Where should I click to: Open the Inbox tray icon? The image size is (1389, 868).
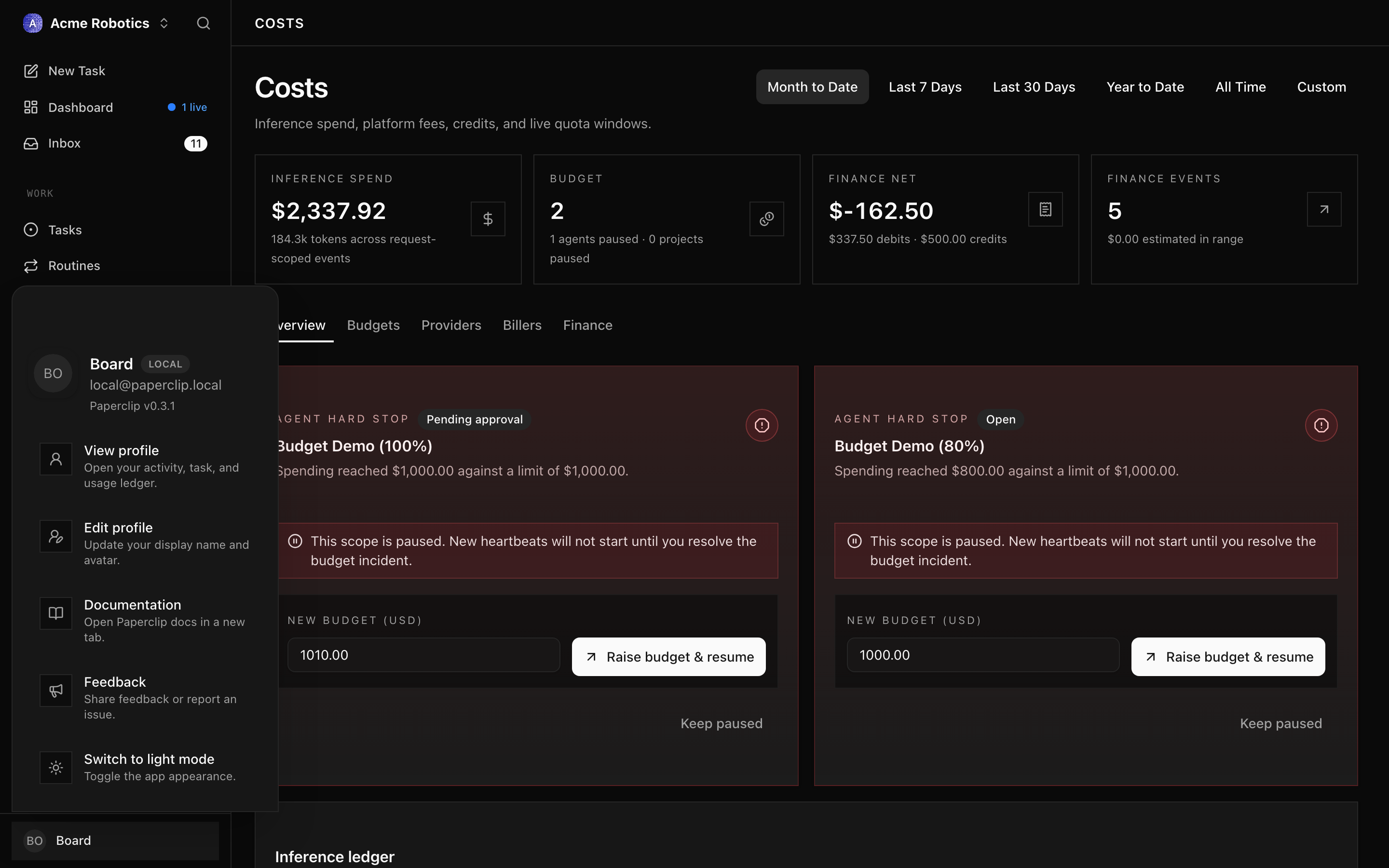coord(31,143)
